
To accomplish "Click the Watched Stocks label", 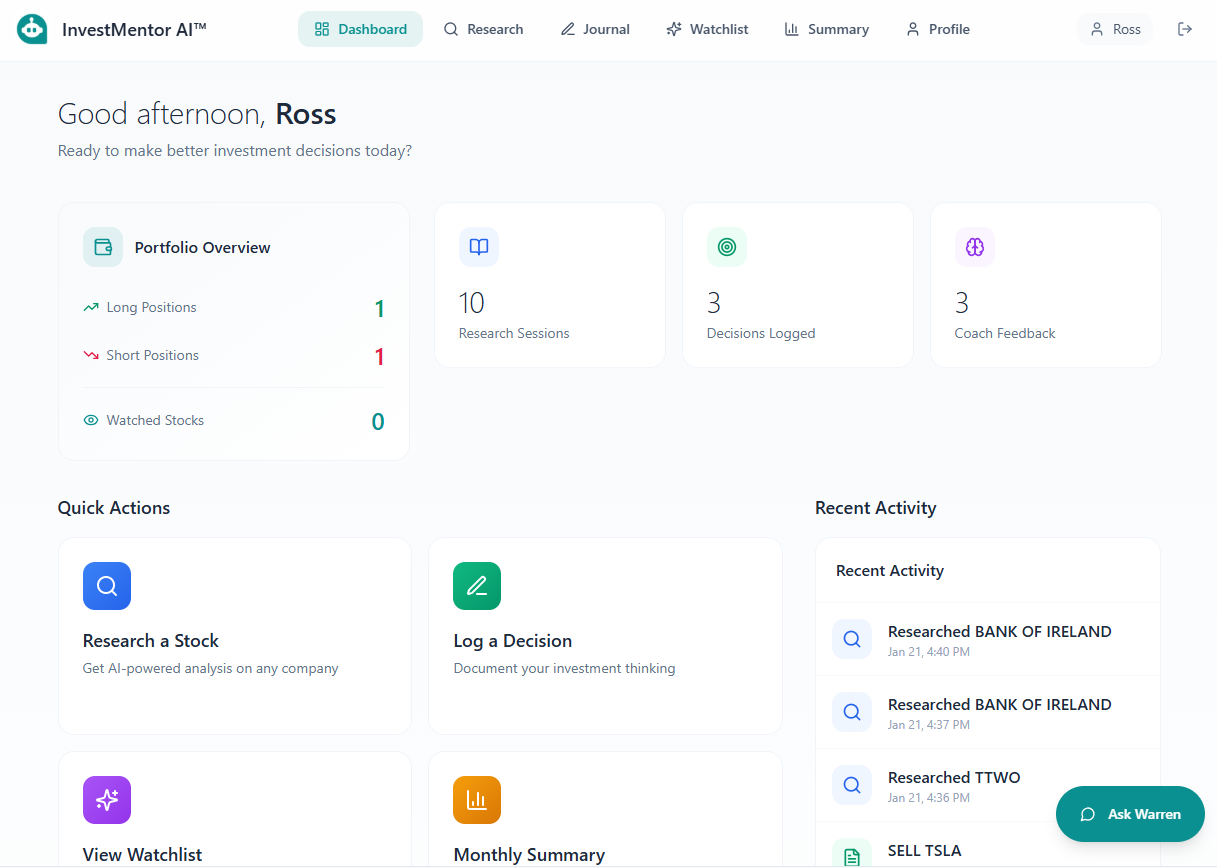I will click(155, 420).
